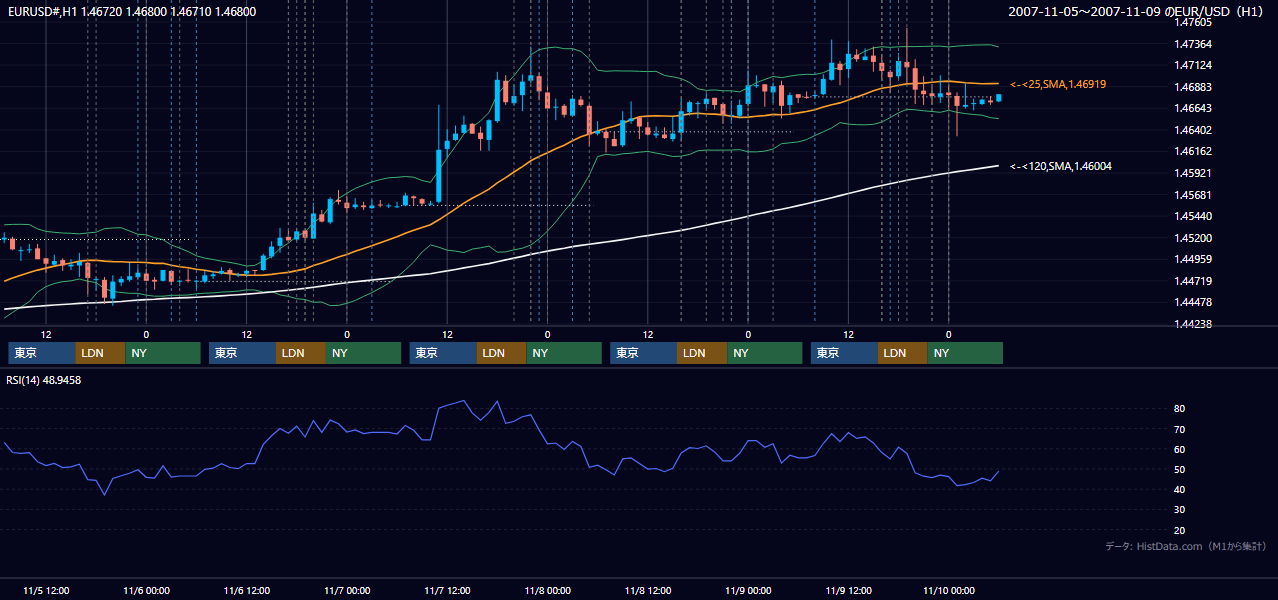Click the 11/7 12:00 time axis label
This screenshot has height=600, width=1278.
(448, 590)
